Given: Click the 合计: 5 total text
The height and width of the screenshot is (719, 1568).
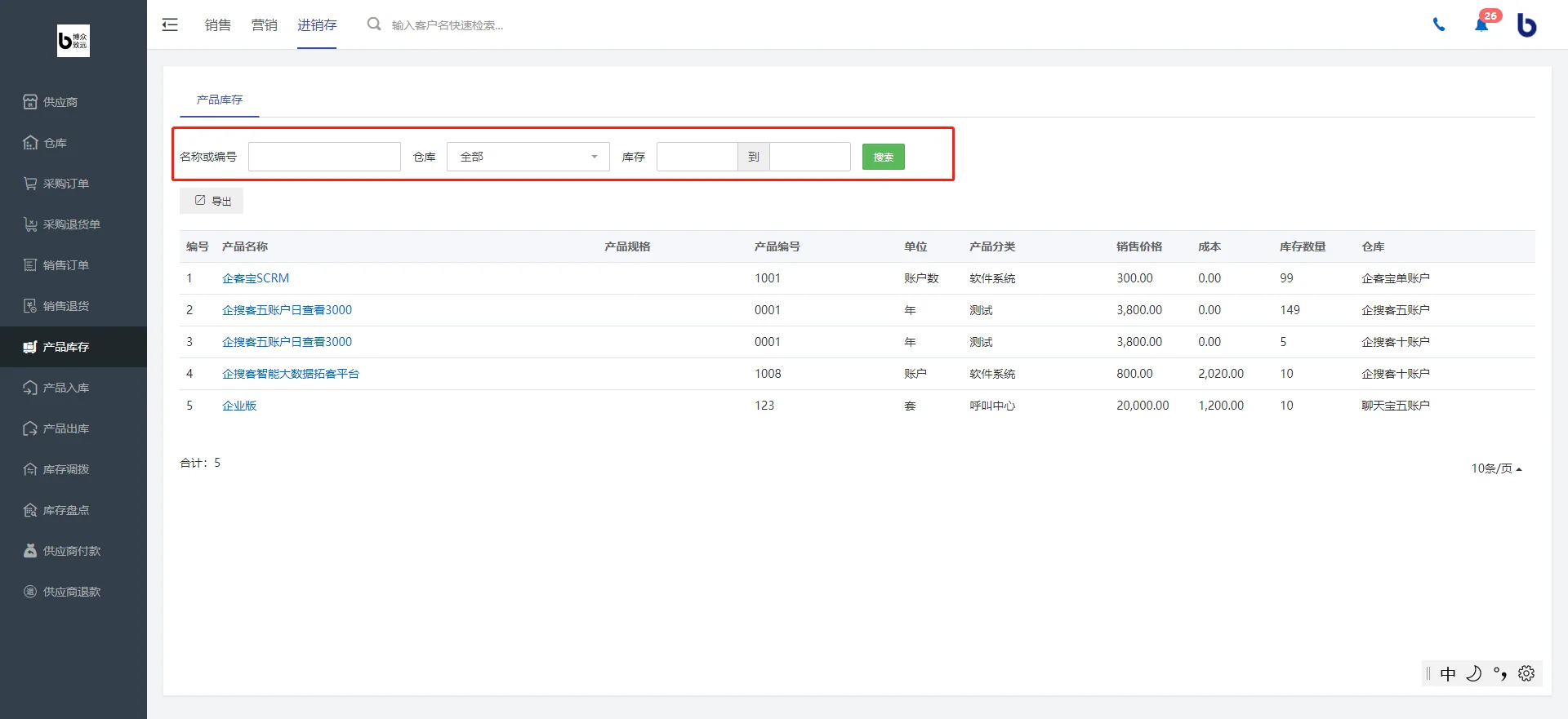Looking at the screenshot, I should (200, 463).
